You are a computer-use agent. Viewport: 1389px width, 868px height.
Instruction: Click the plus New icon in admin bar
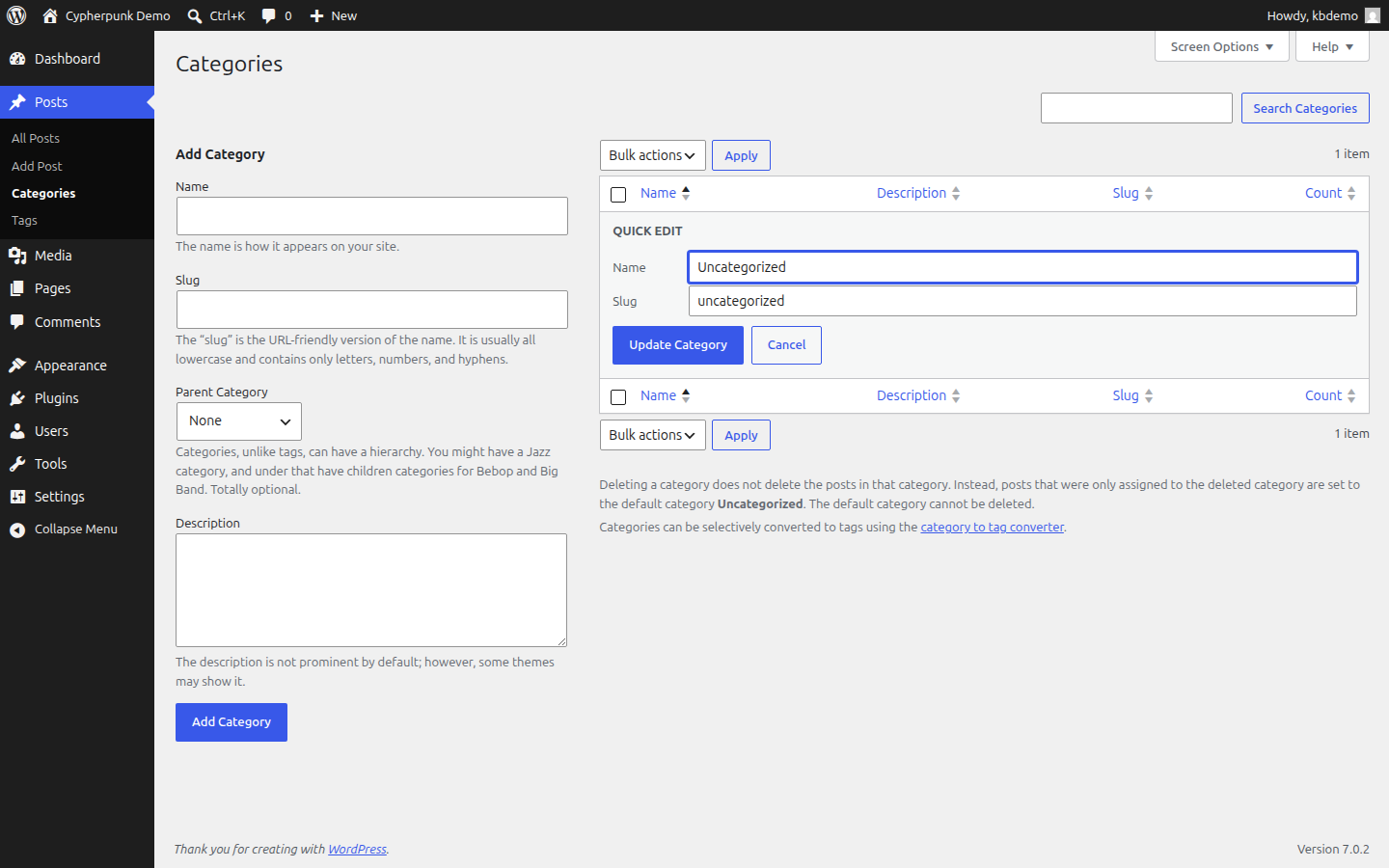[316, 15]
